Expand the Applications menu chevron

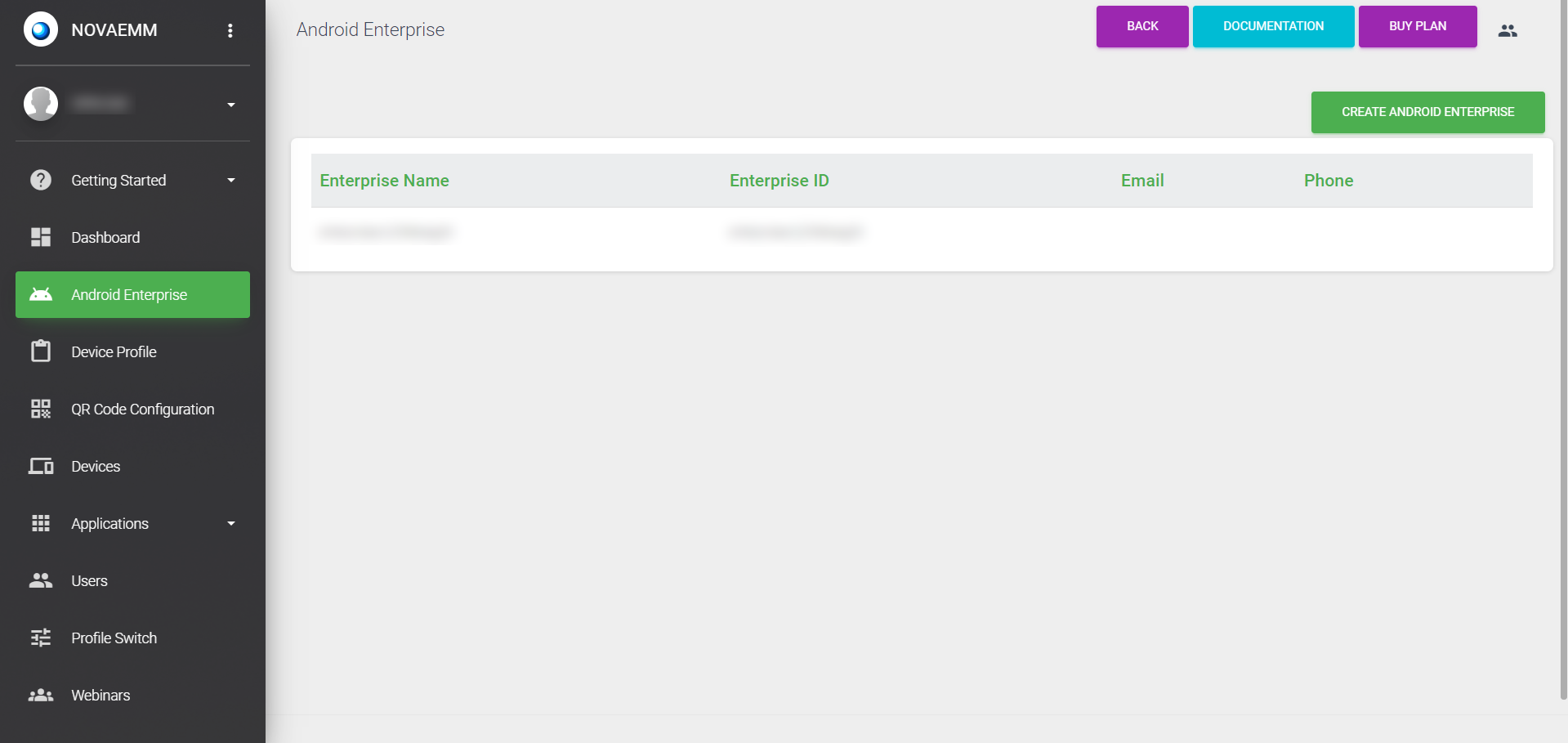[230, 523]
